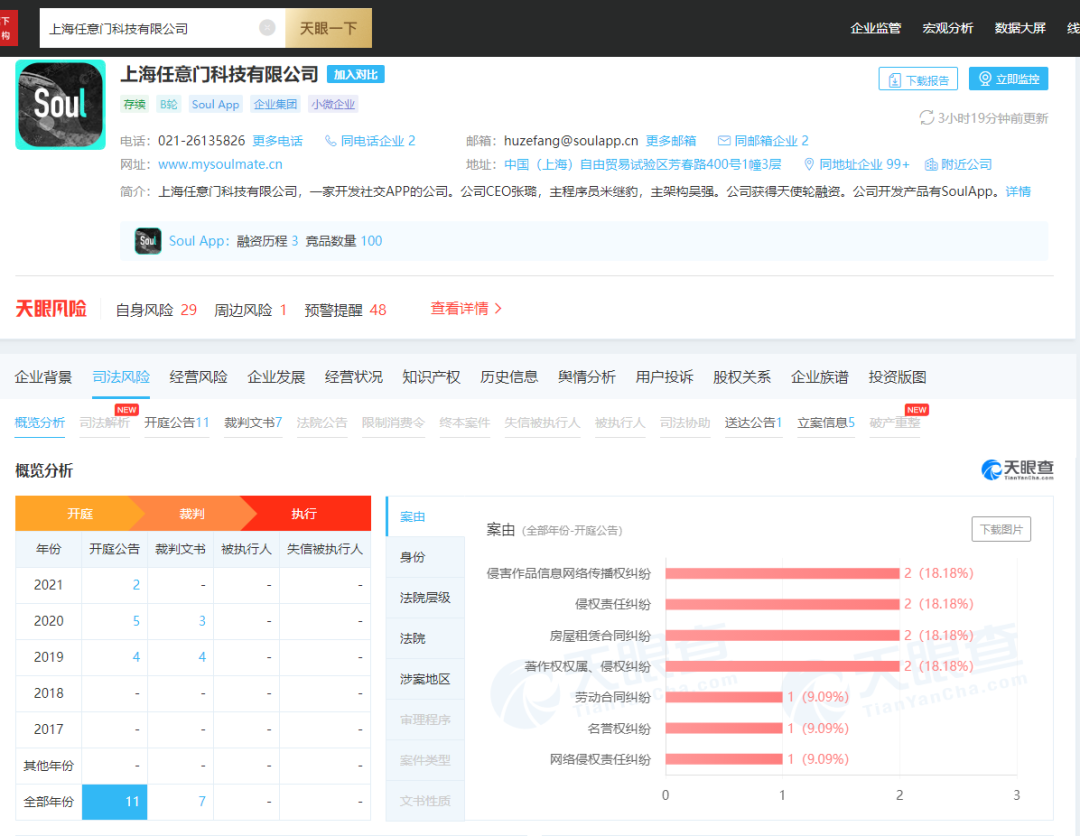Open the Soul company logo image
Image resolution: width=1080 pixels, height=836 pixels.
[61, 105]
